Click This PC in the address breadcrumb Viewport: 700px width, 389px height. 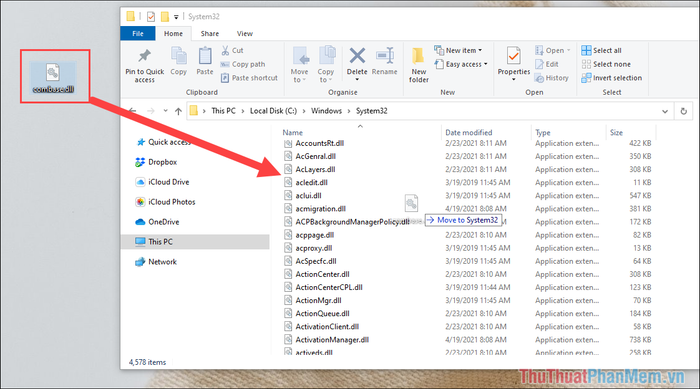click(223, 111)
